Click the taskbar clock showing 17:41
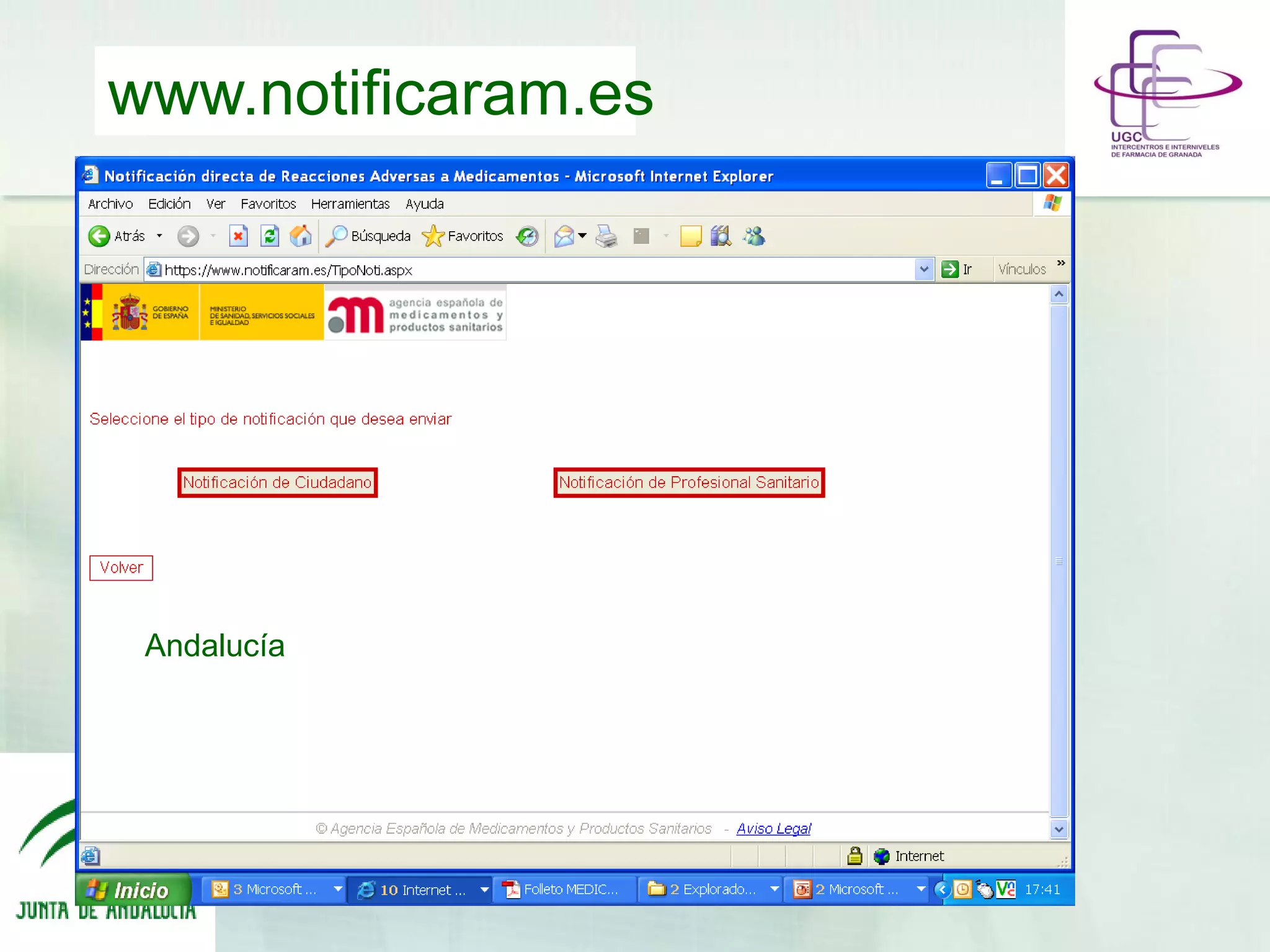This screenshot has height=952, width=1270. click(1042, 889)
